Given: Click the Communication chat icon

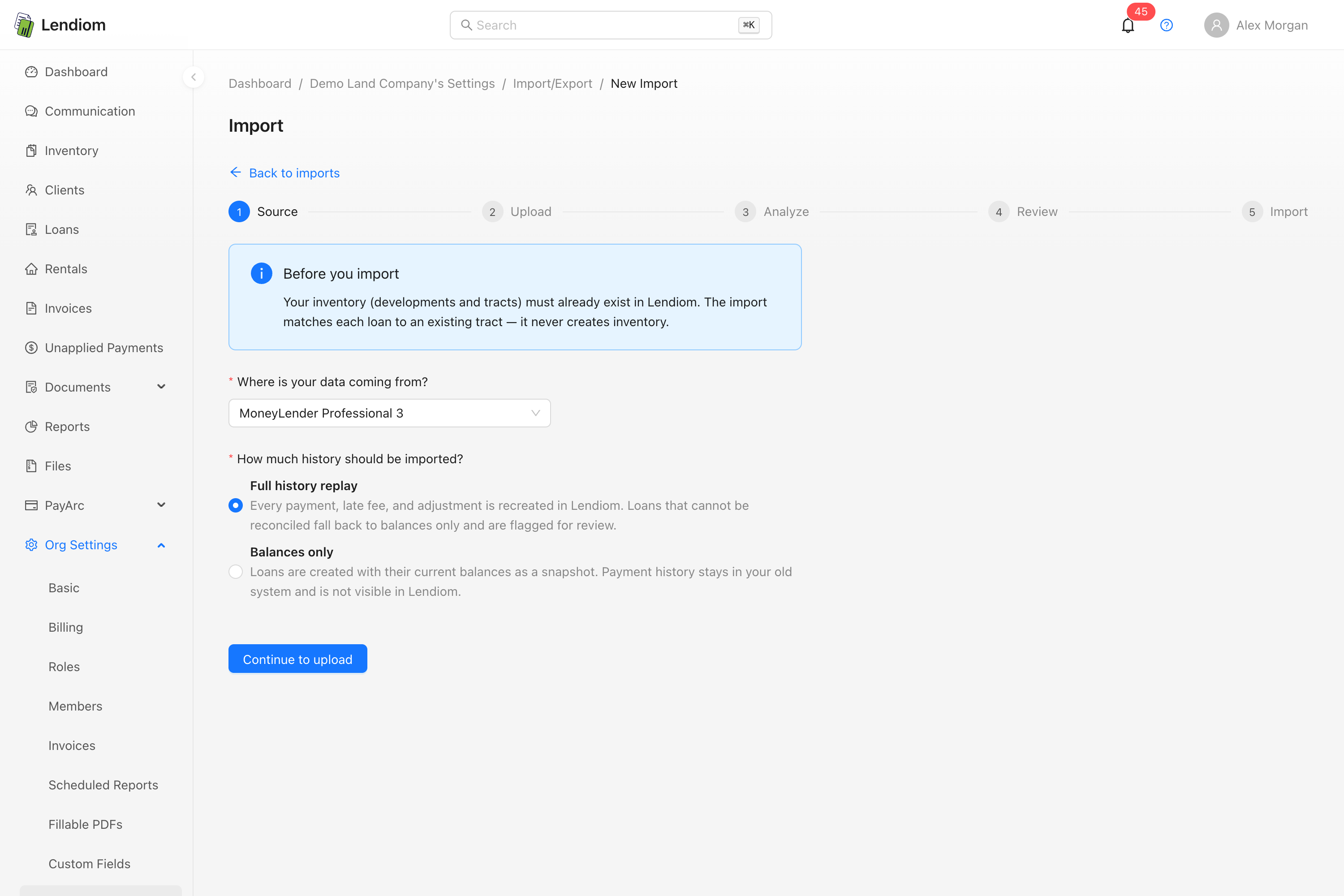Looking at the screenshot, I should (31, 112).
